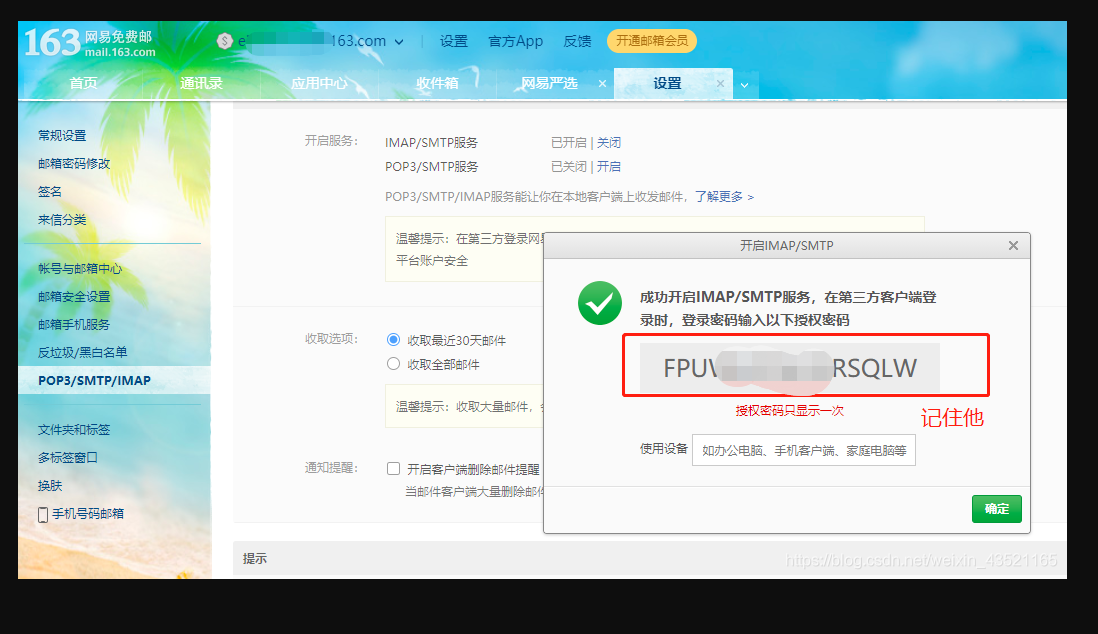Click the green checkmark in the IMAP/SMTP dialog
This screenshot has height=634, width=1098.
pyautogui.click(x=599, y=303)
